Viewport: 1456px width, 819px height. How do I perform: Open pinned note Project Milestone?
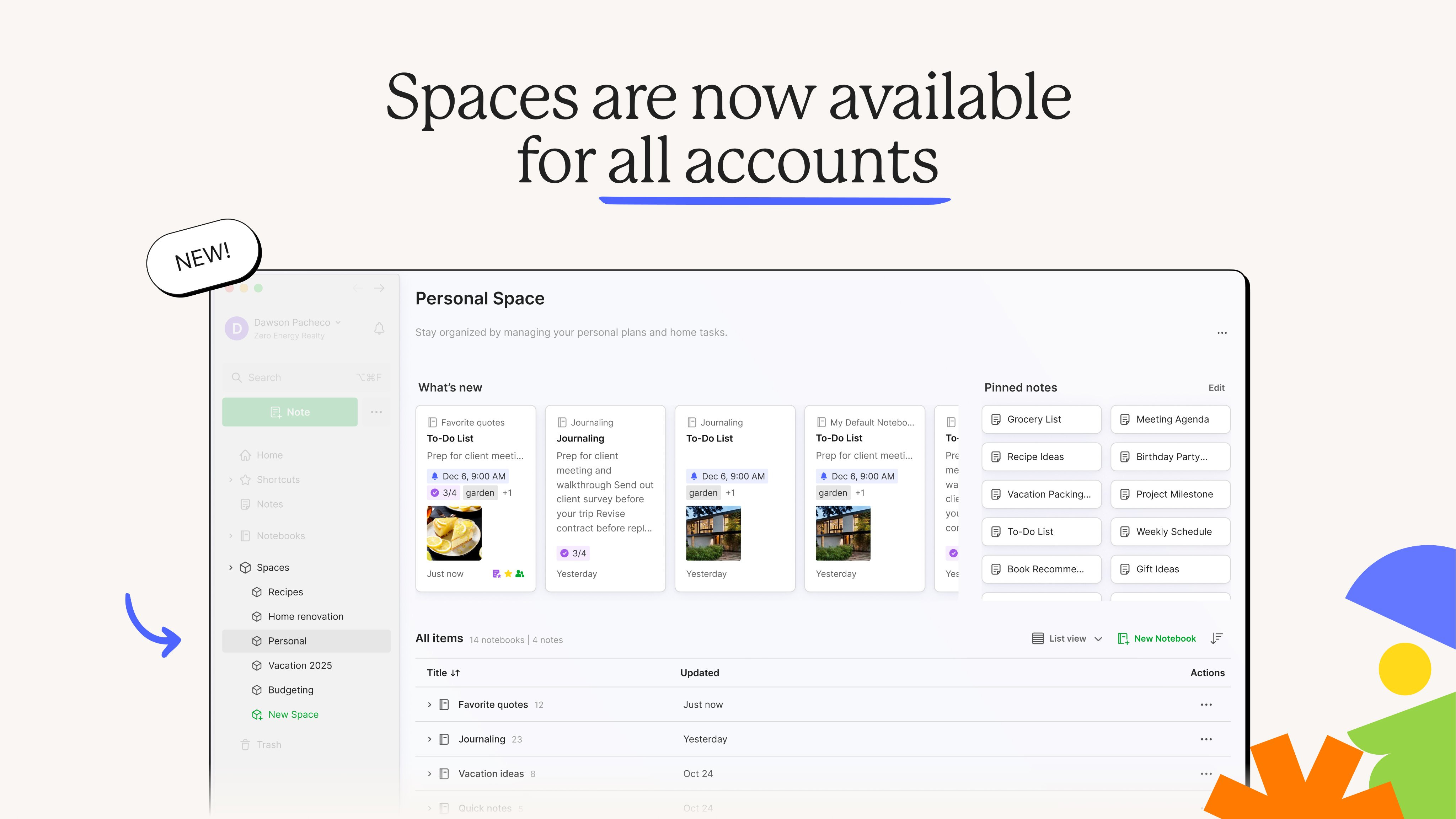pos(1170,494)
